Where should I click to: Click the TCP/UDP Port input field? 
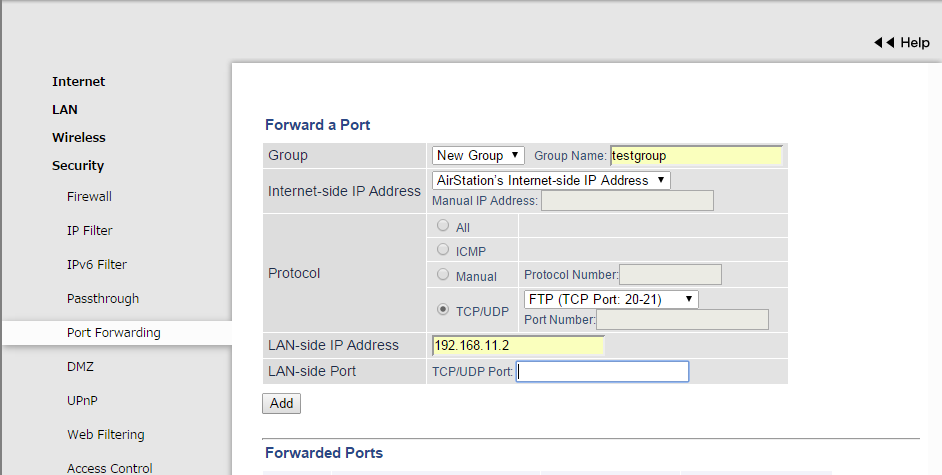602,371
